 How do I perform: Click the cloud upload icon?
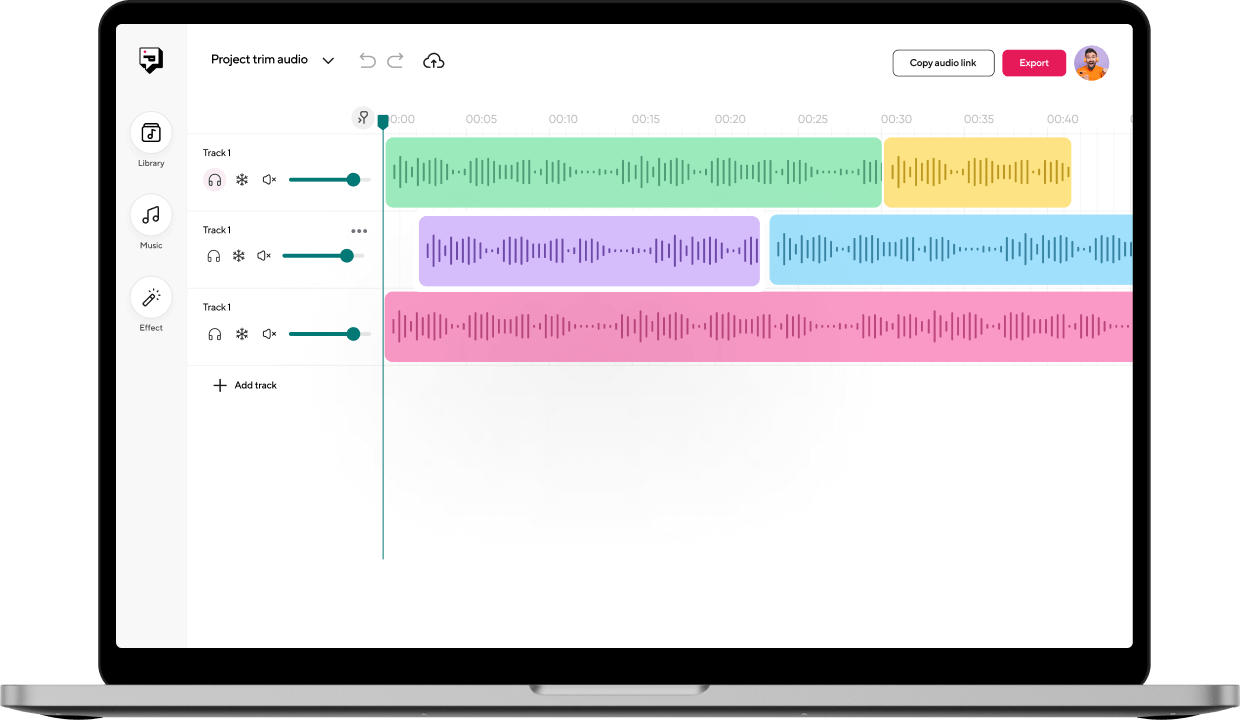coord(433,61)
